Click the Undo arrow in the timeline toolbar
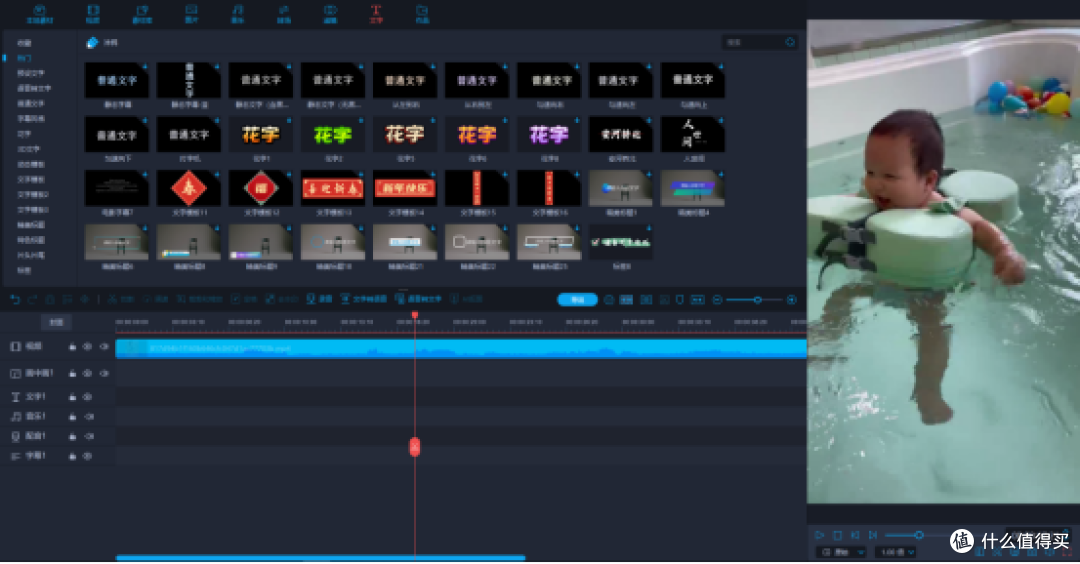The height and width of the screenshot is (564, 1080). 15,300
